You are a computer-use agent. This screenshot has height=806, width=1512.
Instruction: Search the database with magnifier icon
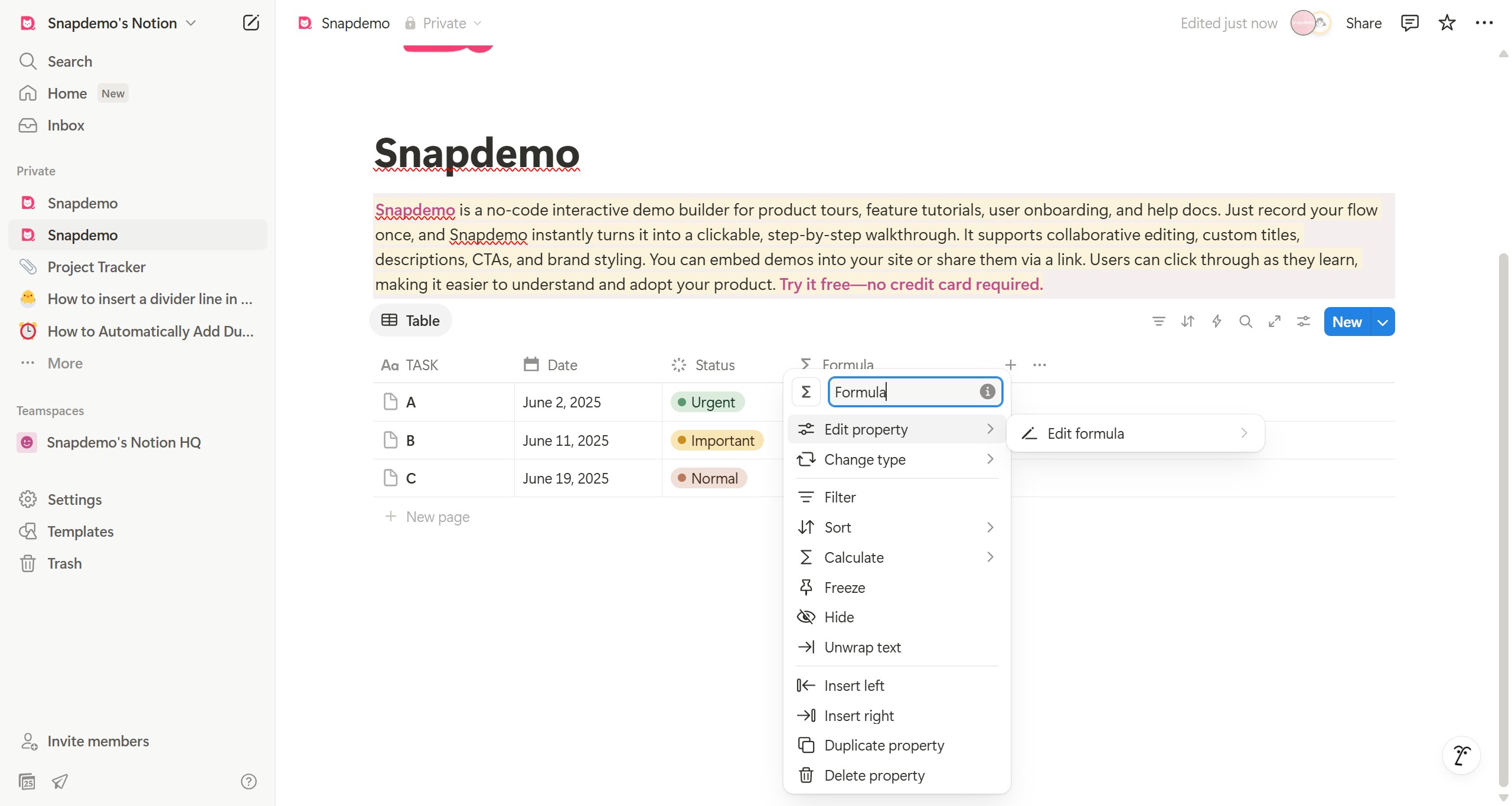1245,321
